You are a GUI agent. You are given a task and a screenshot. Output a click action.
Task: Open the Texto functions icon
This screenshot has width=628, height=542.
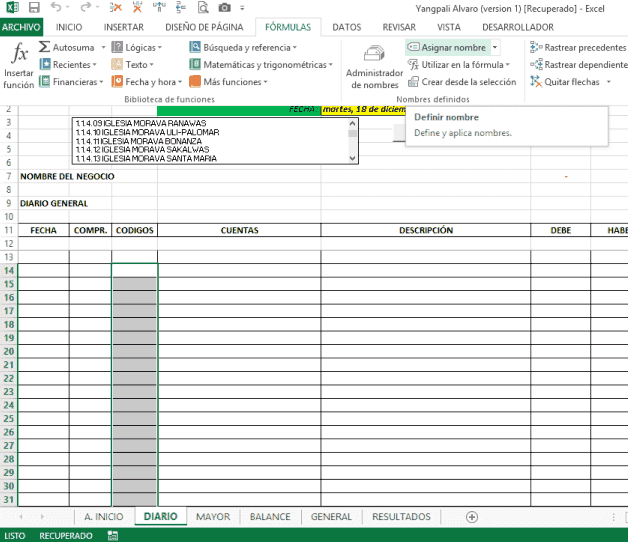click(x=117, y=64)
